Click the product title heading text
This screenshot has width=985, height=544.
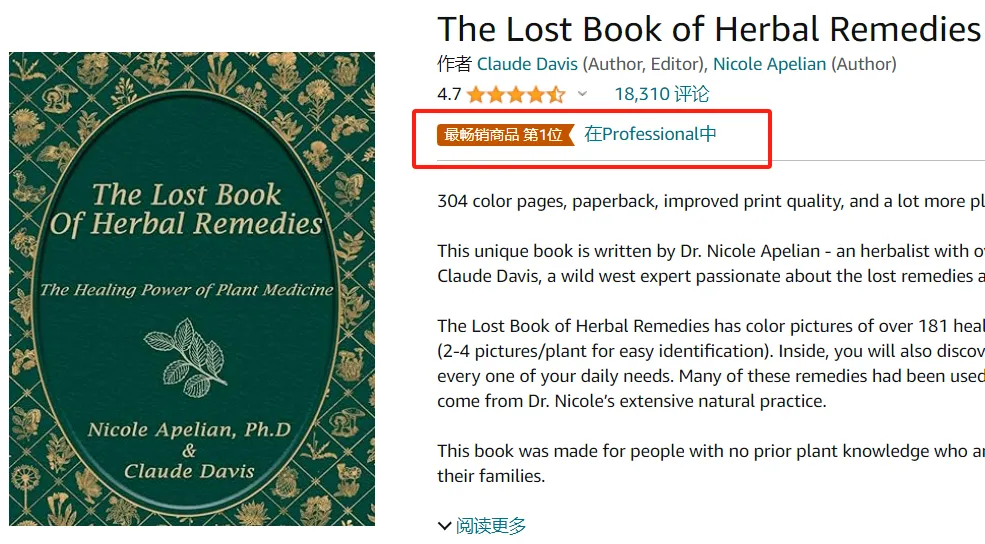click(x=709, y=29)
